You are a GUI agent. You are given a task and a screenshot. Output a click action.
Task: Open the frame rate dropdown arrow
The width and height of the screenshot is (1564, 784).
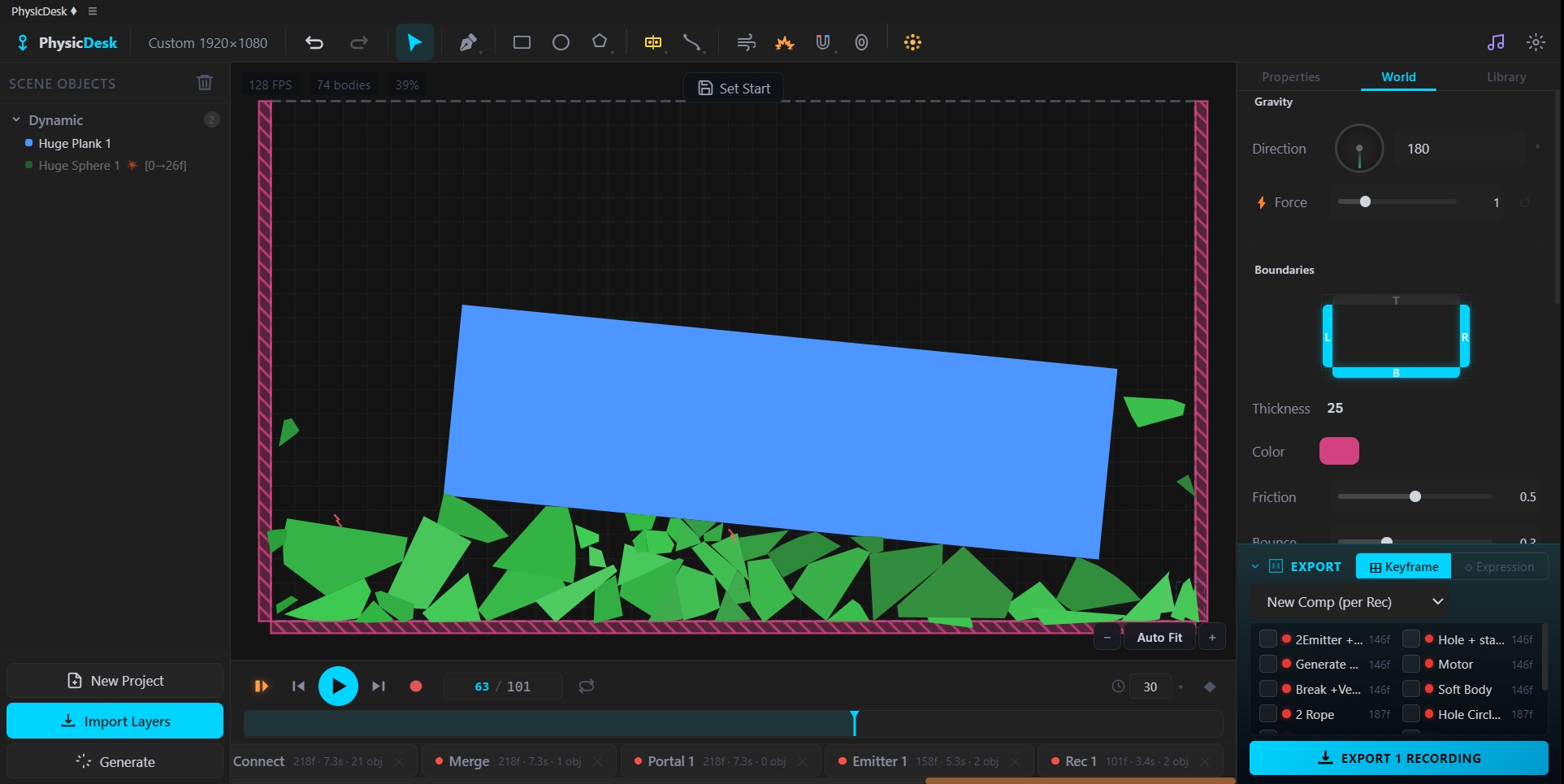point(1181,687)
